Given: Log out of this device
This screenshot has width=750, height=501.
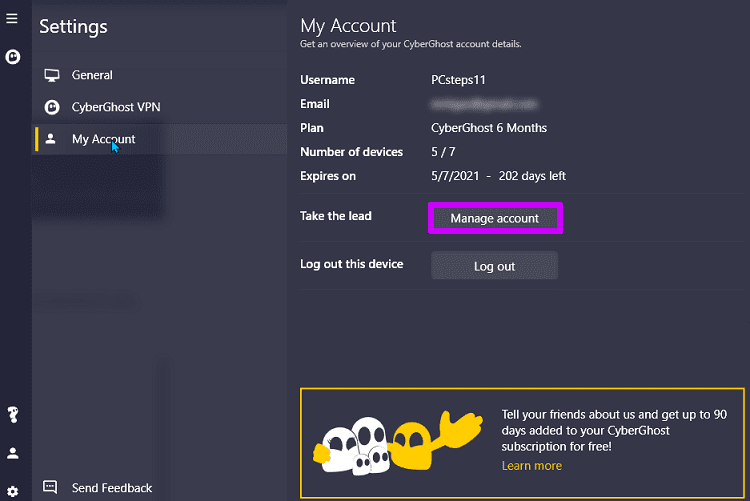Looking at the screenshot, I should 494,266.
